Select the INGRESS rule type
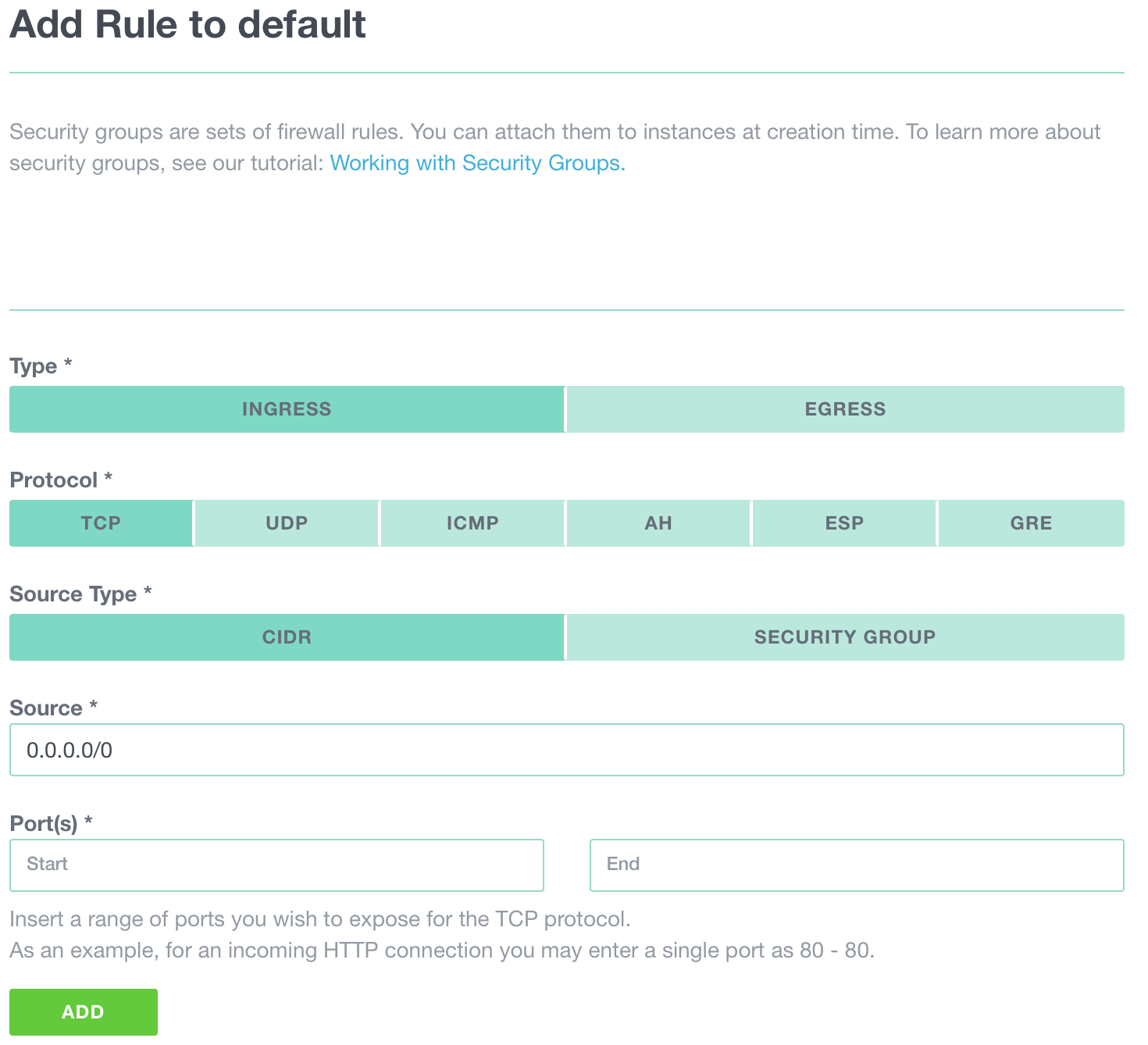The width and height of the screenshot is (1148, 1045). tap(287, 409)
